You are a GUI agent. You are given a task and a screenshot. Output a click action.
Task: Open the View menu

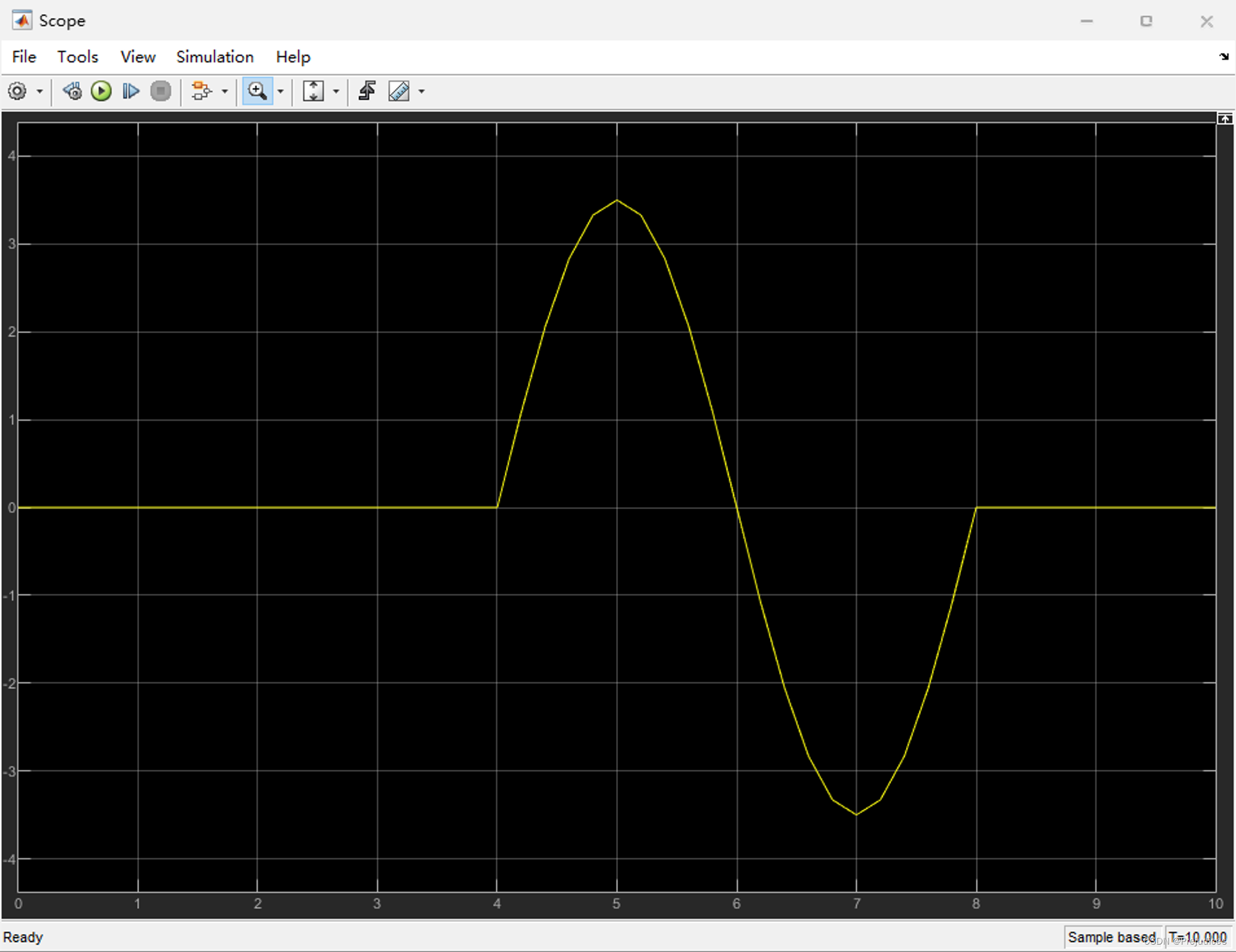[x=138, y=57]
